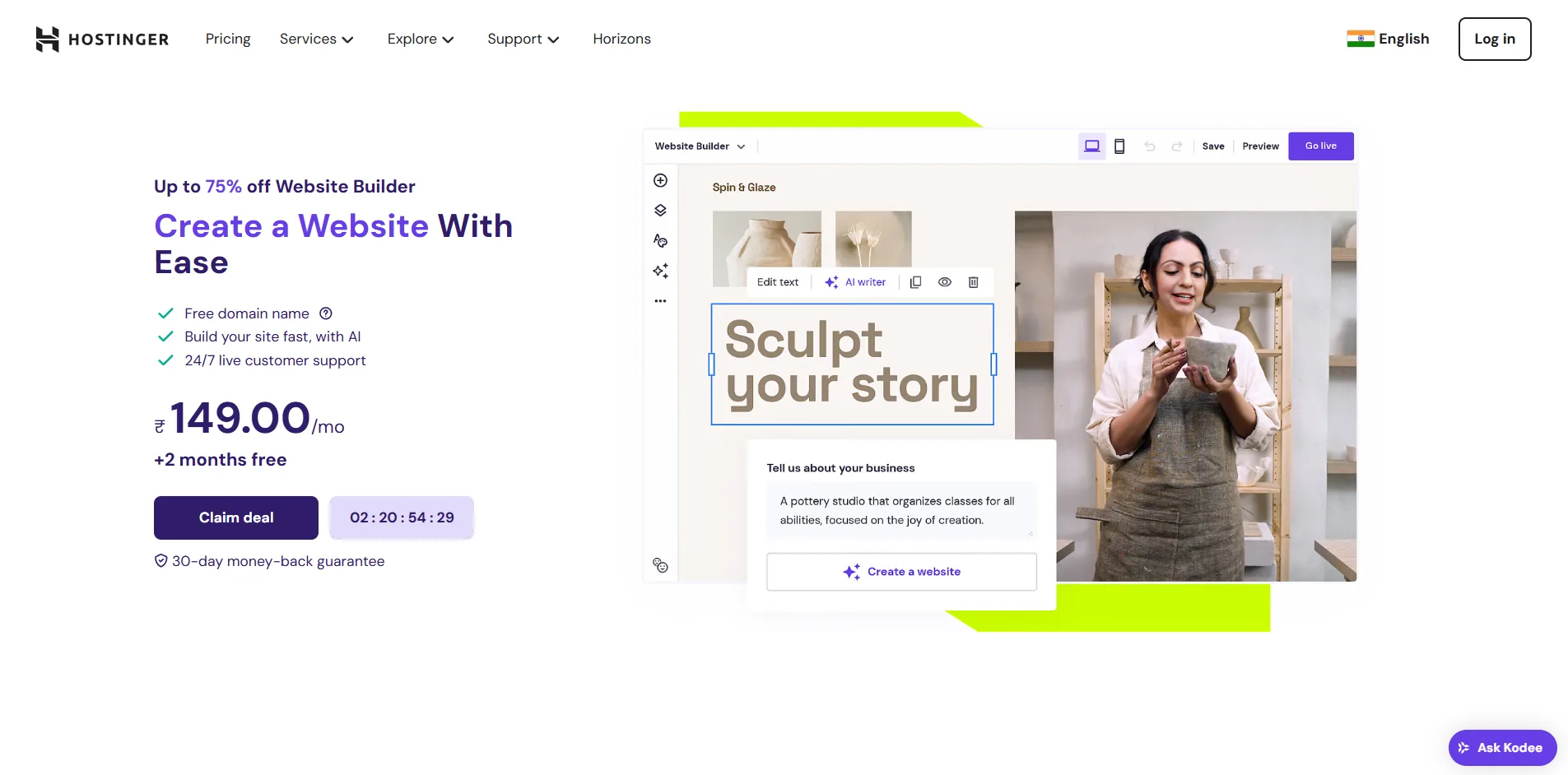Viewport: 1568px width, 775px height.
Task: Expand the Explore dropdown menu
Action: (x=420, y=39)
